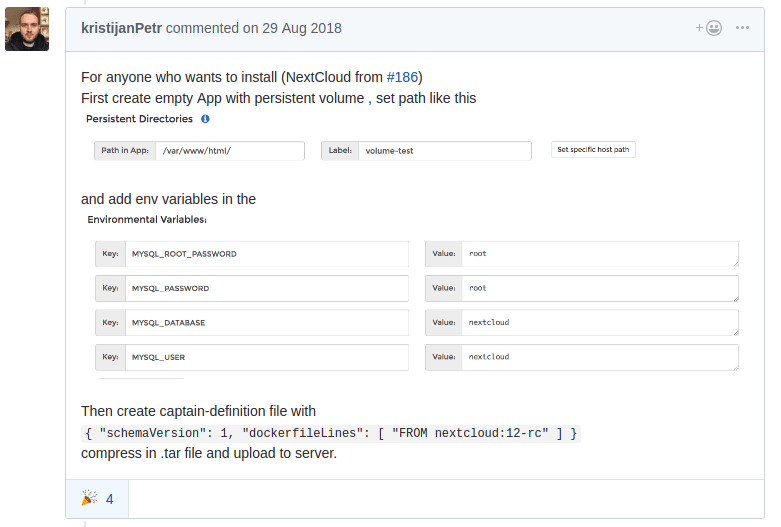
Task: Open kristijanPetr's profile avatar
Action: coord(28,29)
